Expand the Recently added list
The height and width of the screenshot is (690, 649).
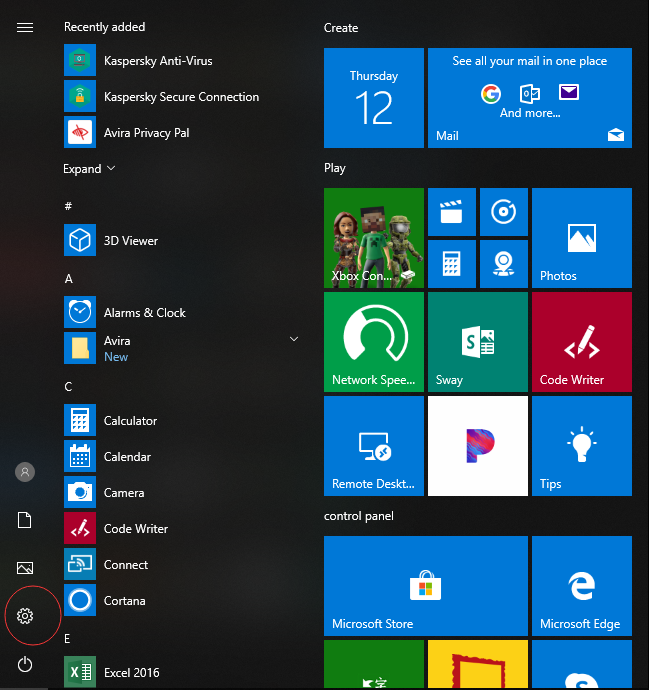coord(89,169)
